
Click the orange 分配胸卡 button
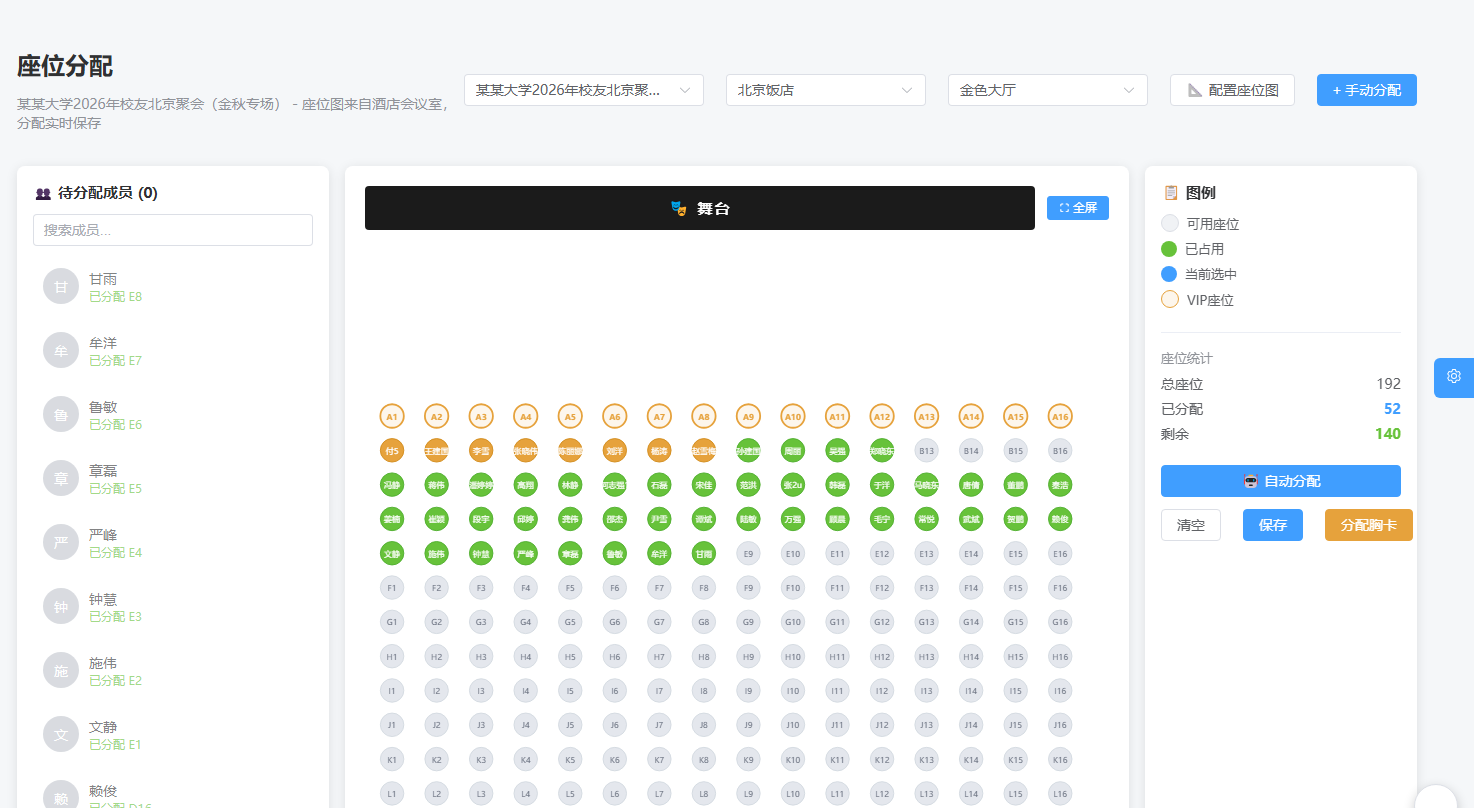pyautogui.click(x=1369, y=525)
